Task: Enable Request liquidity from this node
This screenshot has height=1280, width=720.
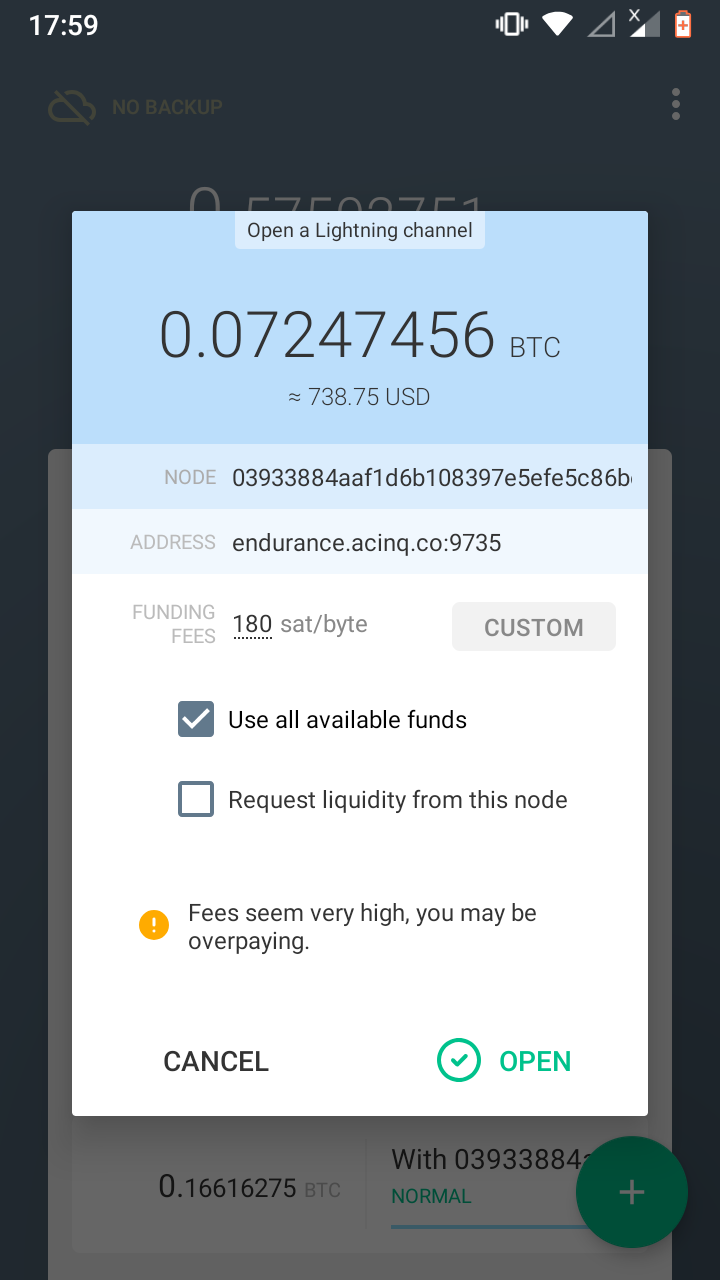Action: point(196,799)
